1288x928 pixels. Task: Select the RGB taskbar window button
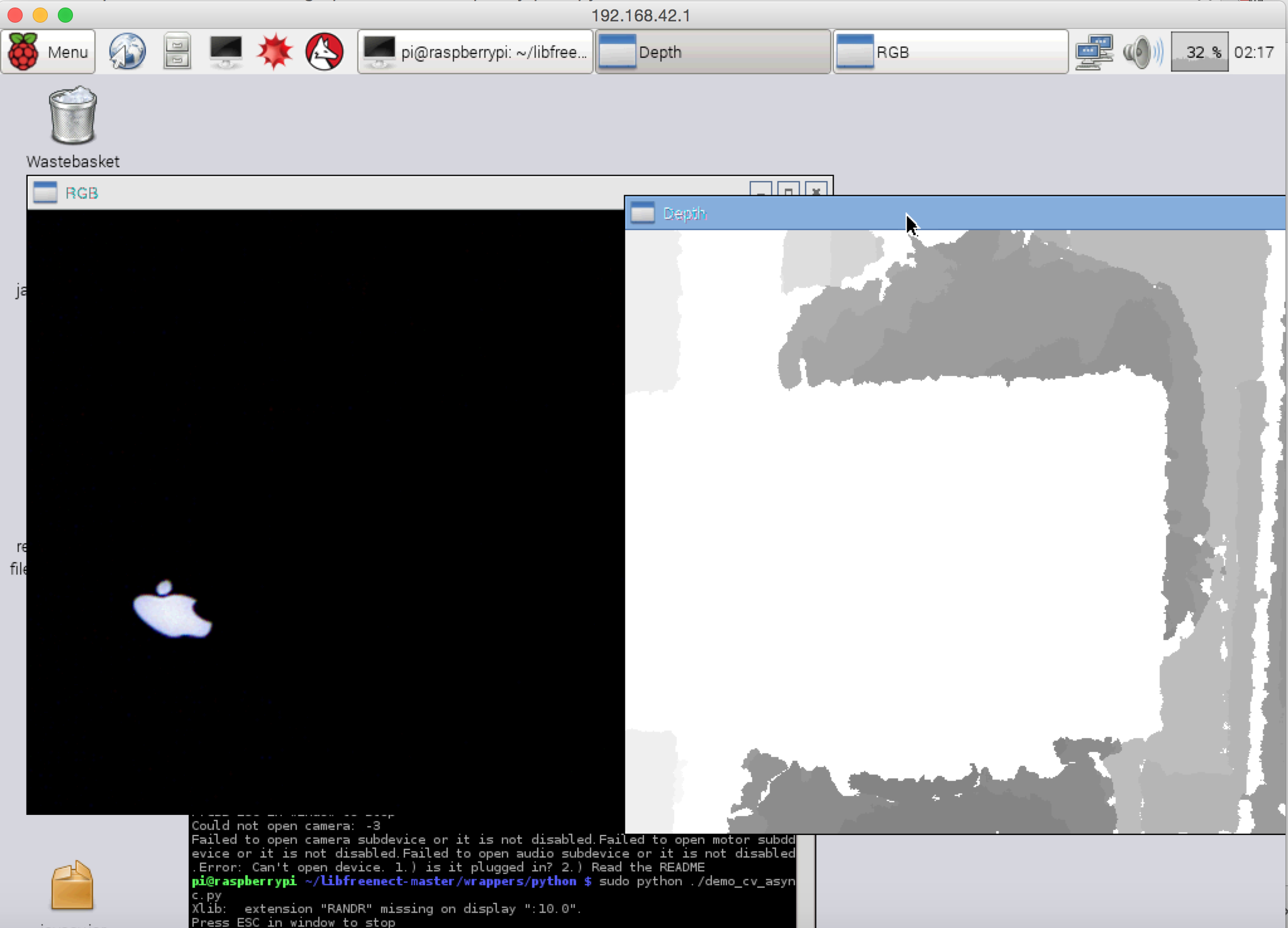click(950, 52)
